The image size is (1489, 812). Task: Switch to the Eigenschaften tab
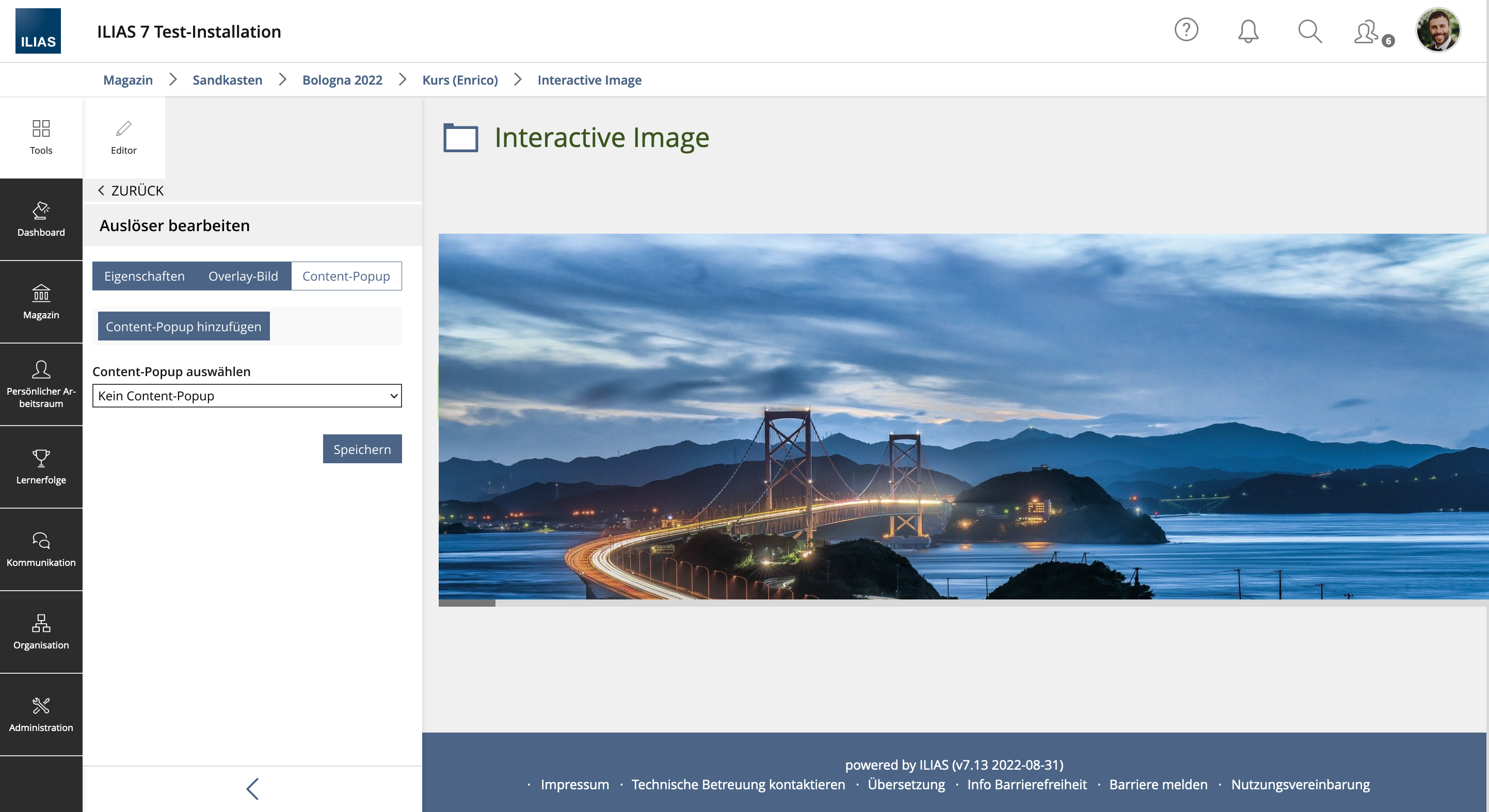tap(145, 276)
